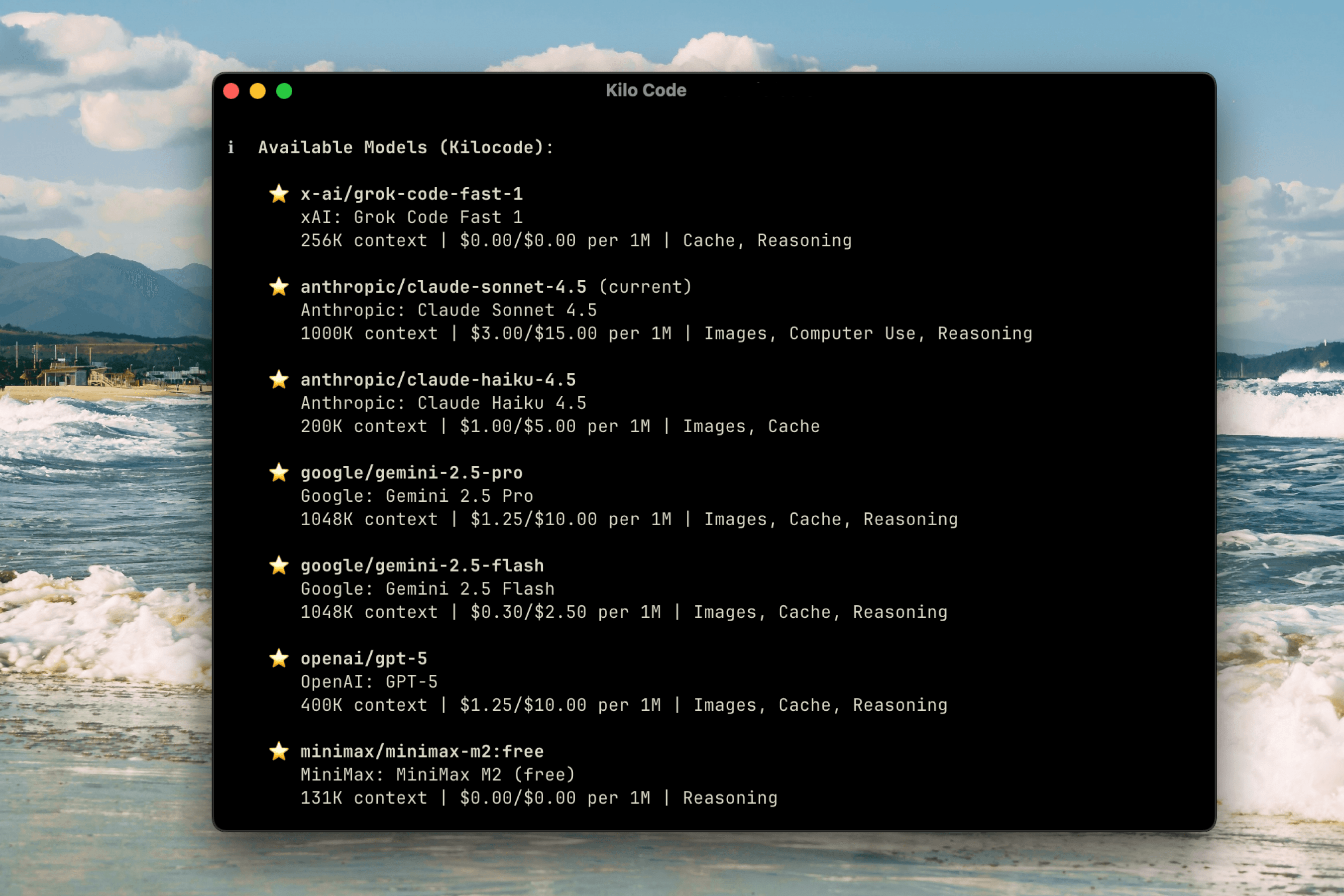Click the star next to anthropic/claude-sonnet-4.5

coord(279,287)
